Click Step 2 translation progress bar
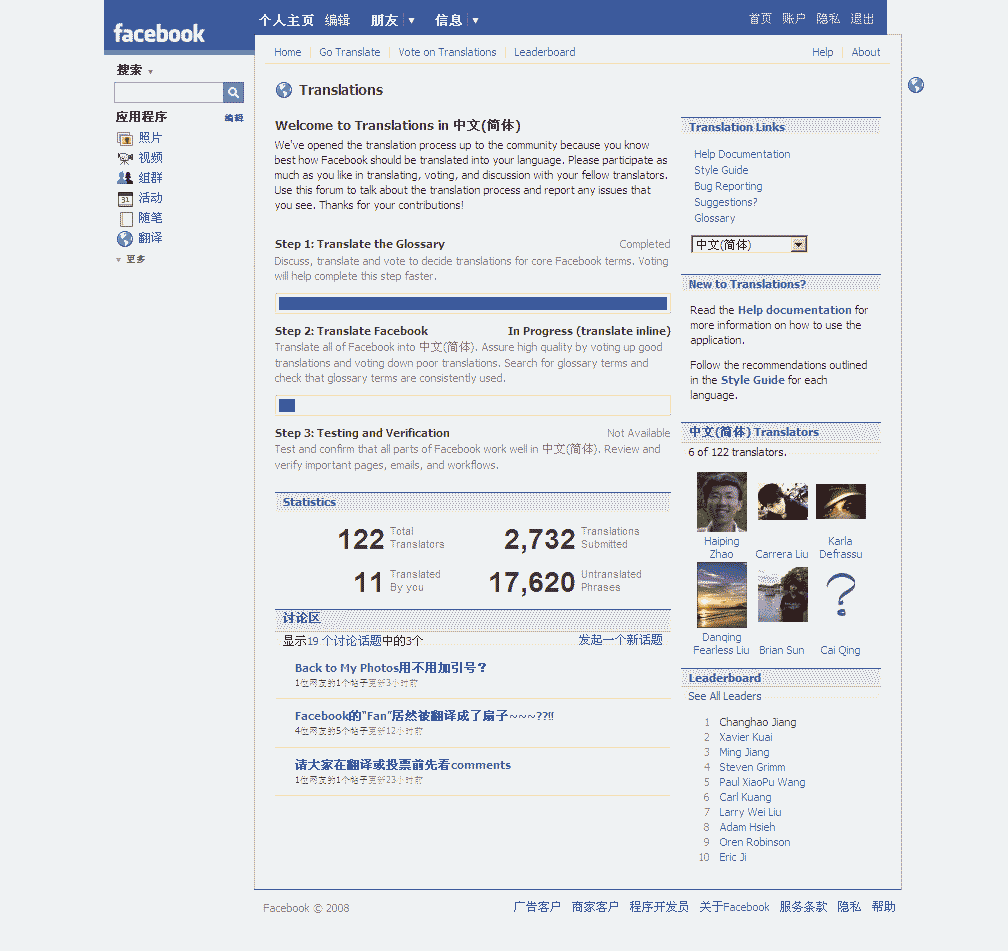 pyautogui.click(x=472, y=405)
